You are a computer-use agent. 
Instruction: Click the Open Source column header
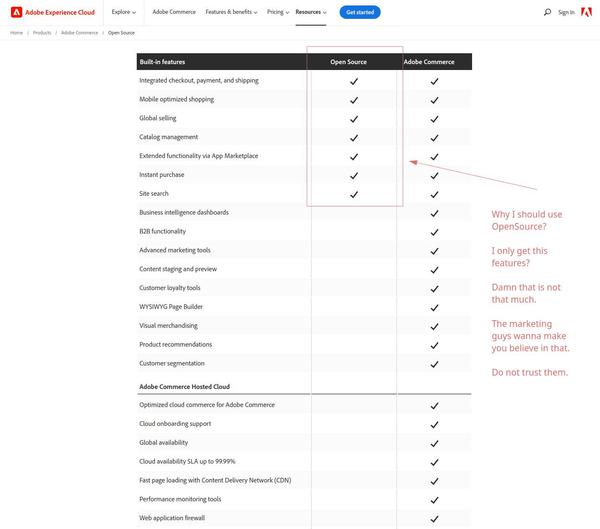(x=349, y=62)
